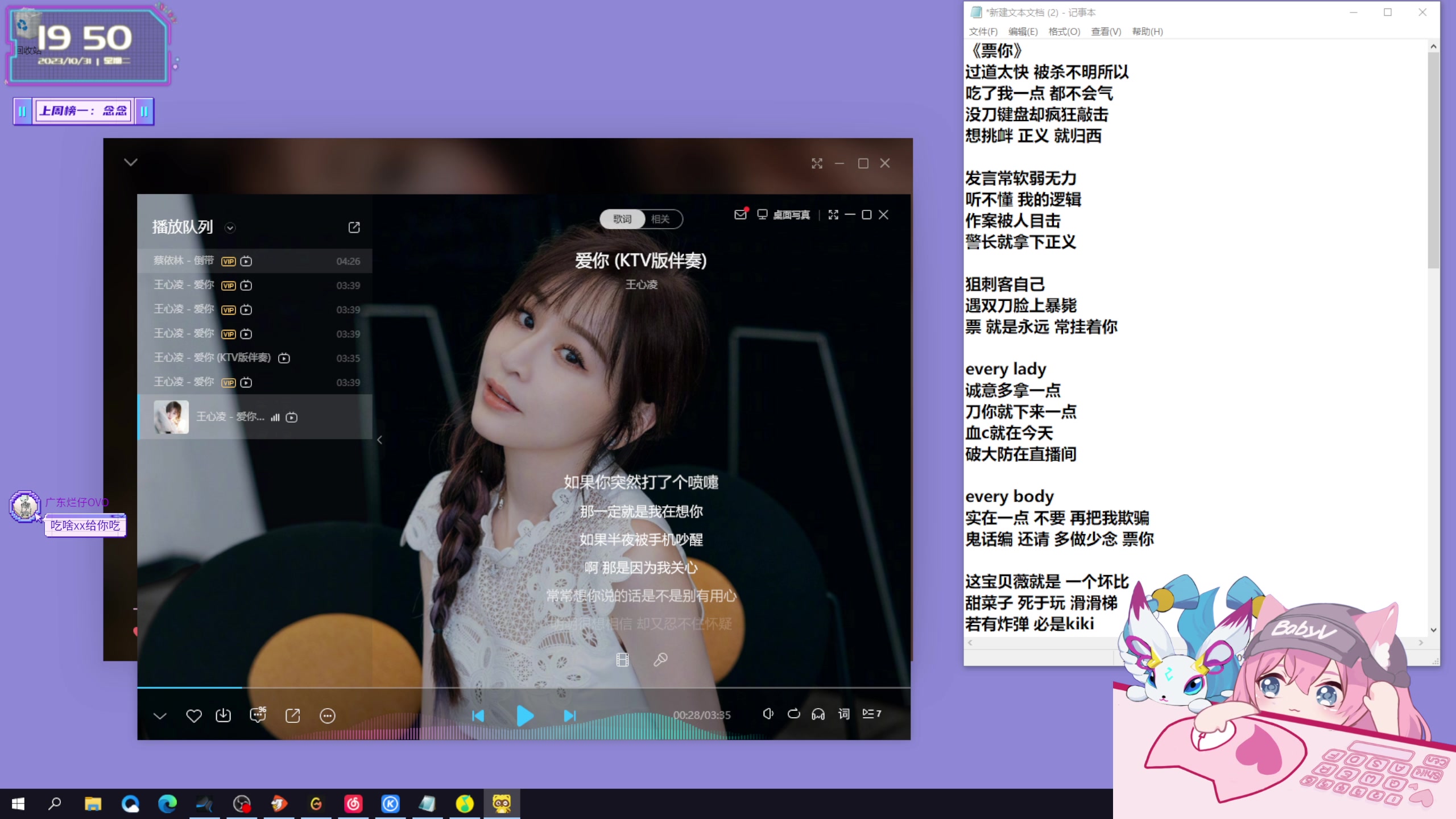Switch the lyrics toggle to 相关
This screenshot has height=819, width=1456.
661,219
